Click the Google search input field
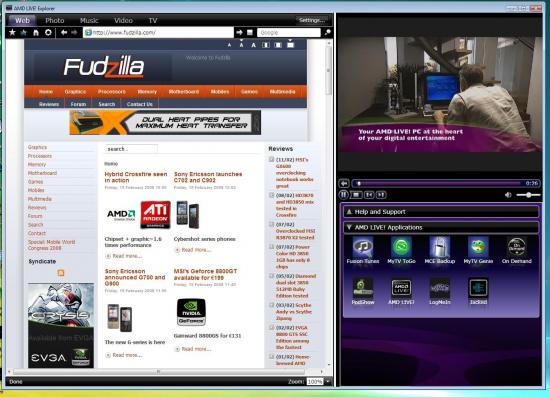Image resolution: width=550 pixels, height=397 pixels. (289, 33)
